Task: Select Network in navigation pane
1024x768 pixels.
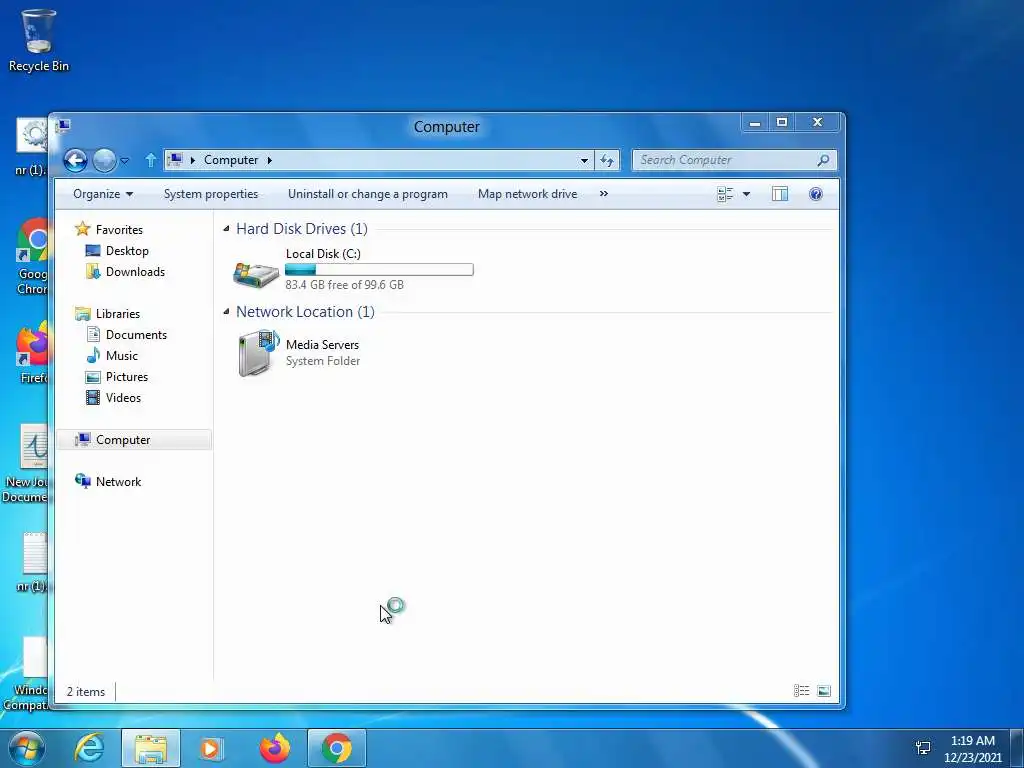Action: tap(118, 481)
